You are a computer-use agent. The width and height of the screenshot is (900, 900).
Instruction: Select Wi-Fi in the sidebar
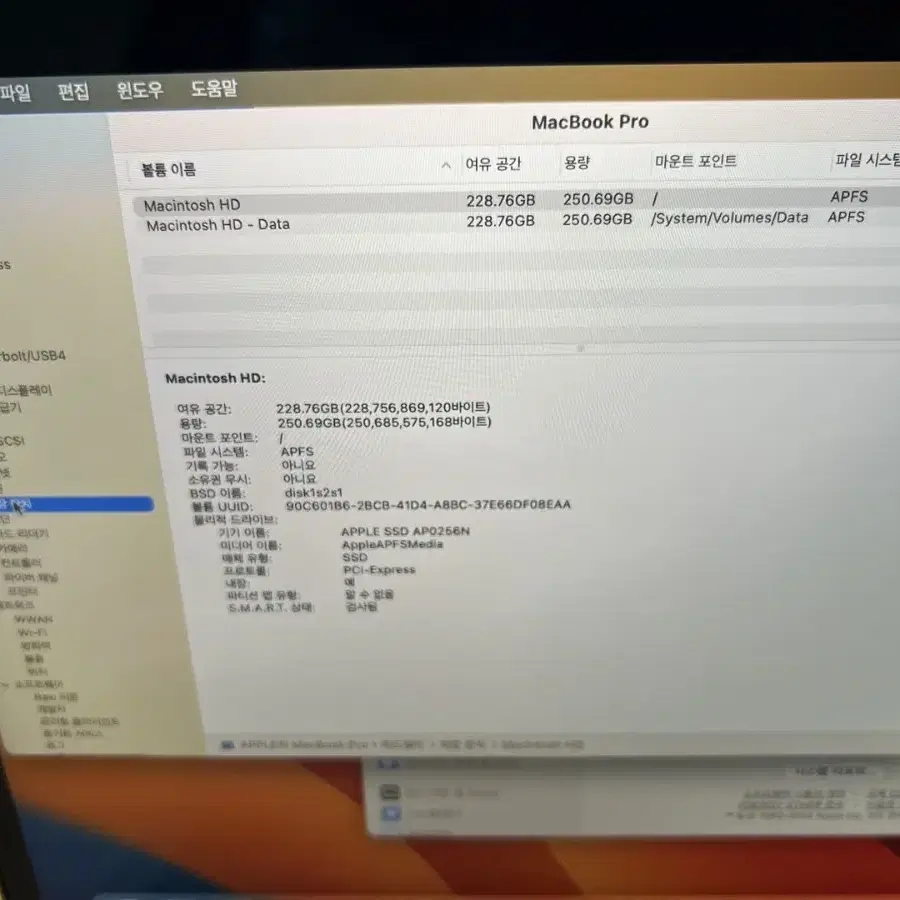point(32,633)
